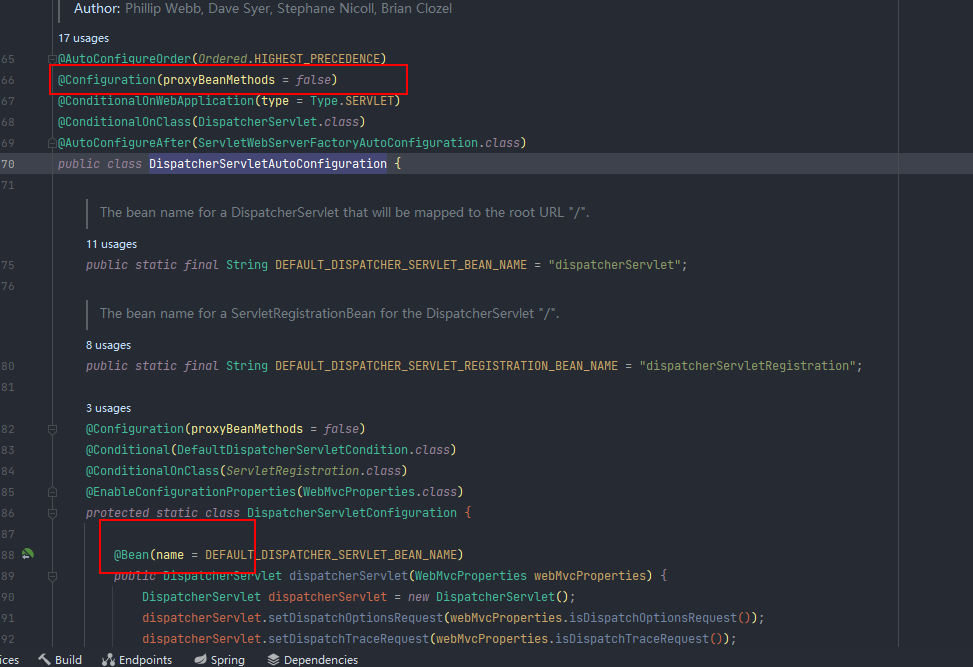Click DEFAULT_DISPATCHER_SERVLET_BEAN_NAME declaration on line 75
Image resolution: width=973 pixels, height=667 pixels.
pyautogui.click(x=401, y=265)
